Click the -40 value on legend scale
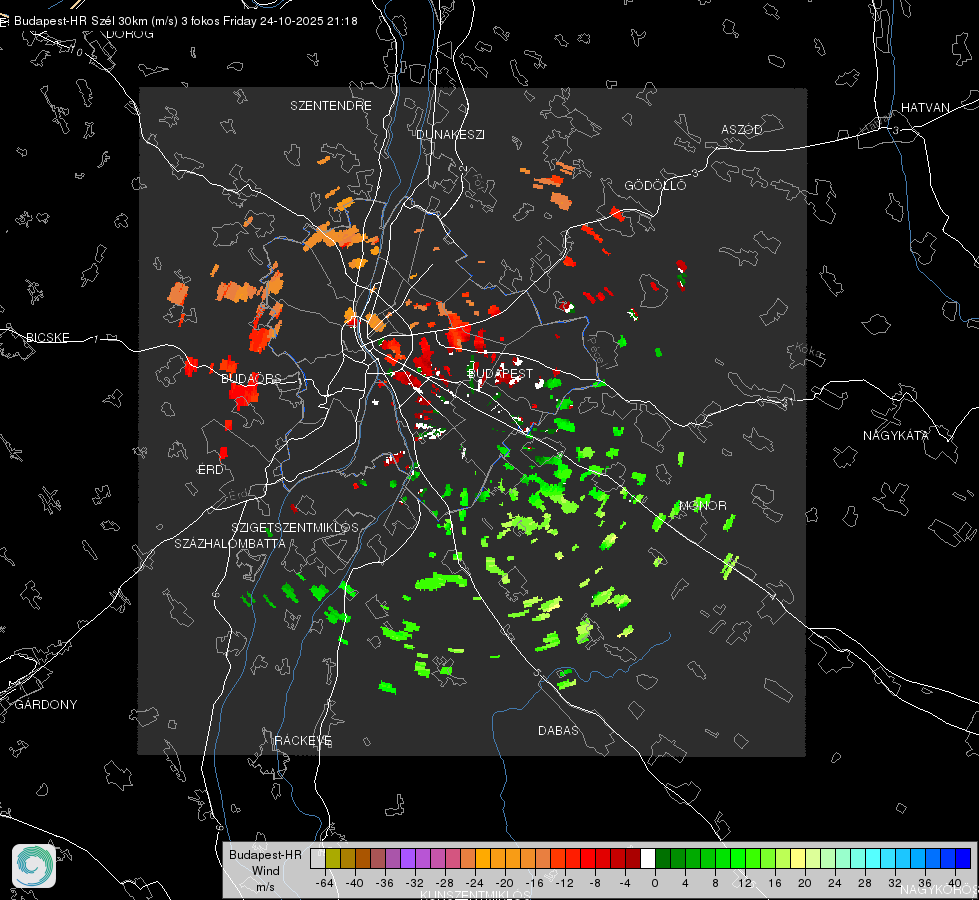979x900 pixels. 355,883
